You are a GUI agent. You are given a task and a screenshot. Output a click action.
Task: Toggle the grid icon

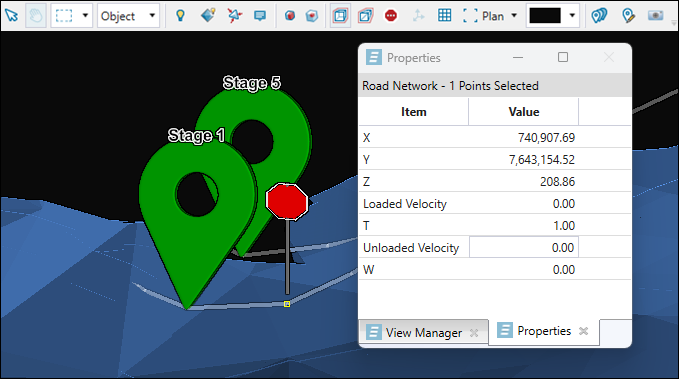tap(445, 16)
